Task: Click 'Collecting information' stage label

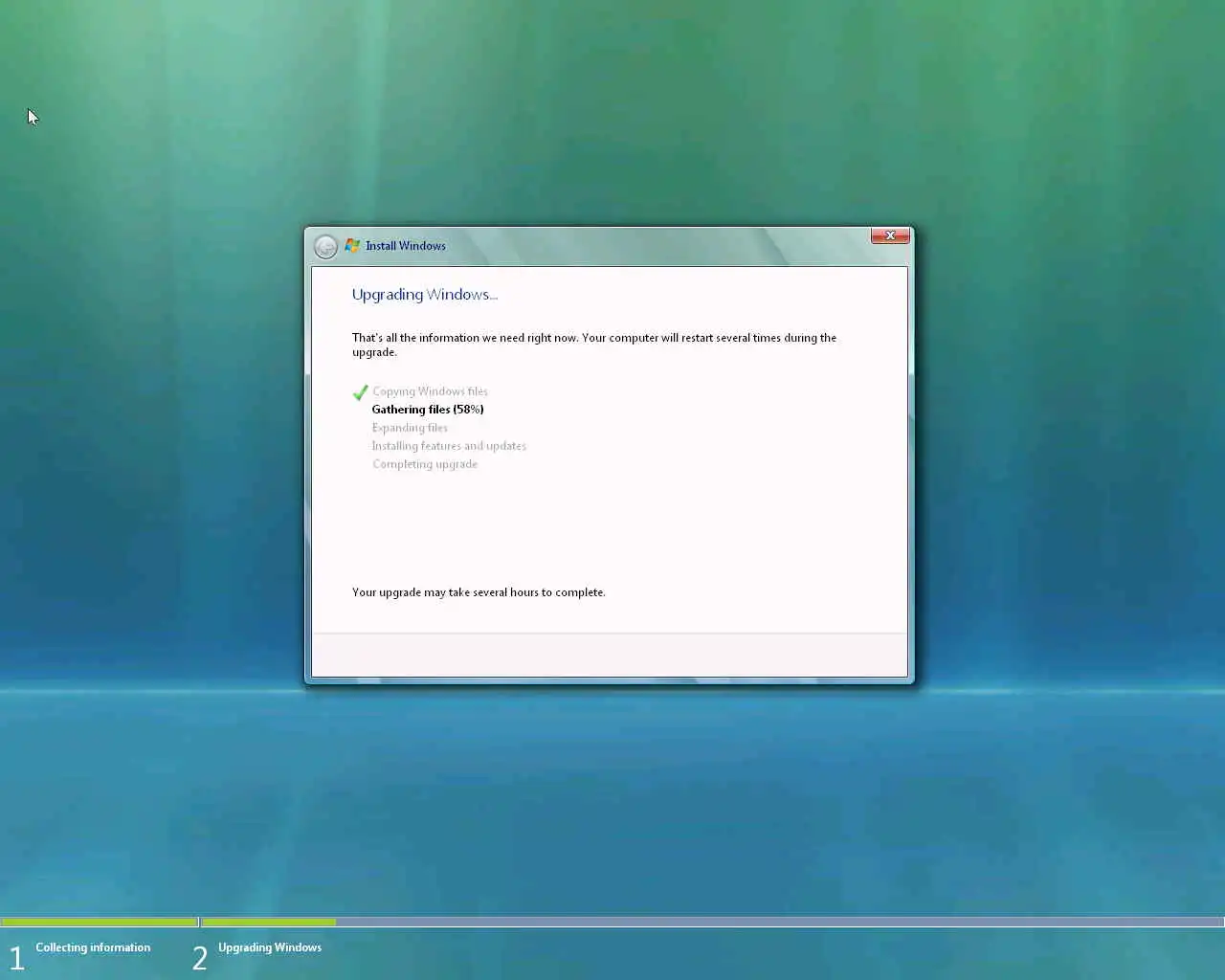Action: pyautogui.click(x=93, y=947)
